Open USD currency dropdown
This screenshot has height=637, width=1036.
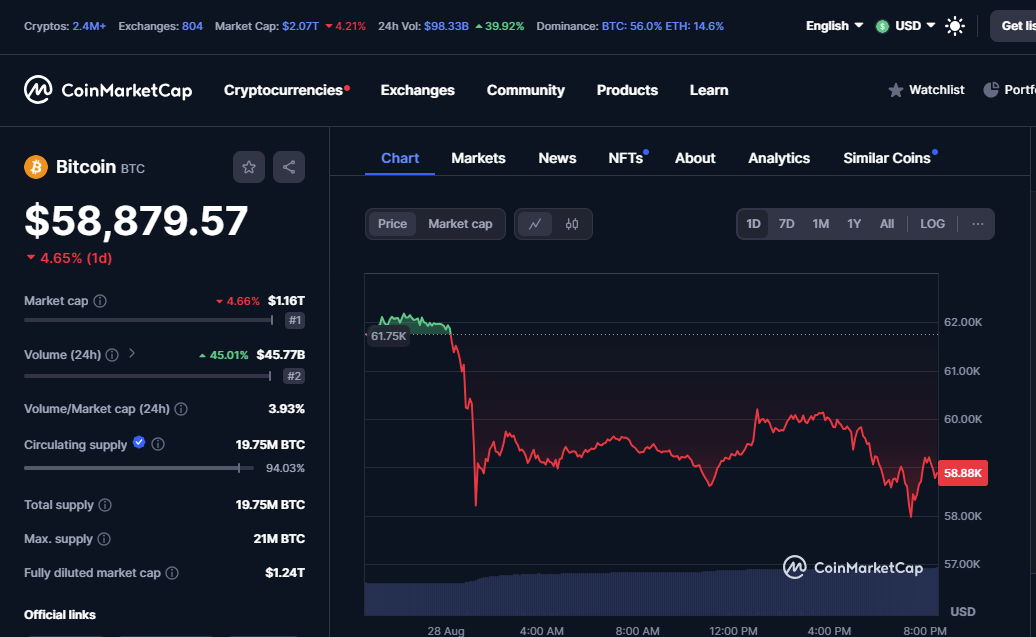tap(906, 26)
